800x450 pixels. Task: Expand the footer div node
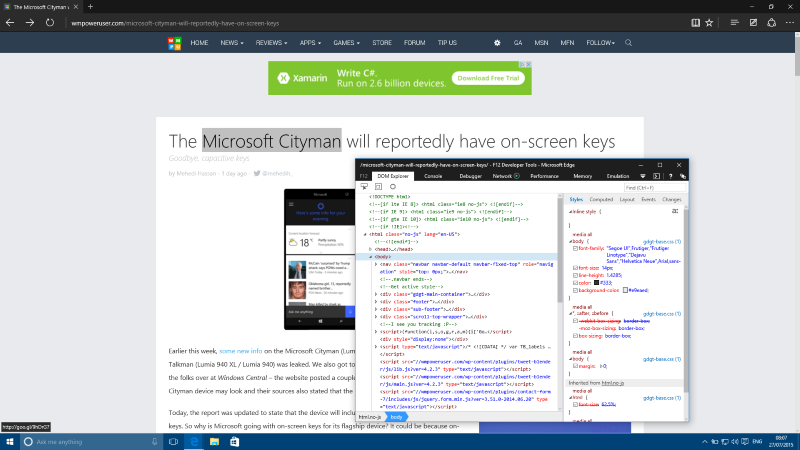coord(376,302)
